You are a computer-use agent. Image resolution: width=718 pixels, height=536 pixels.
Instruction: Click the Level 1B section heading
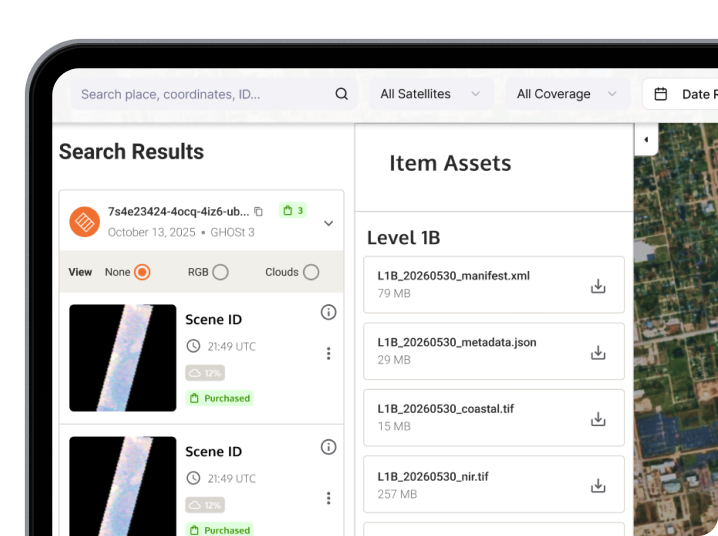point(403,238)
